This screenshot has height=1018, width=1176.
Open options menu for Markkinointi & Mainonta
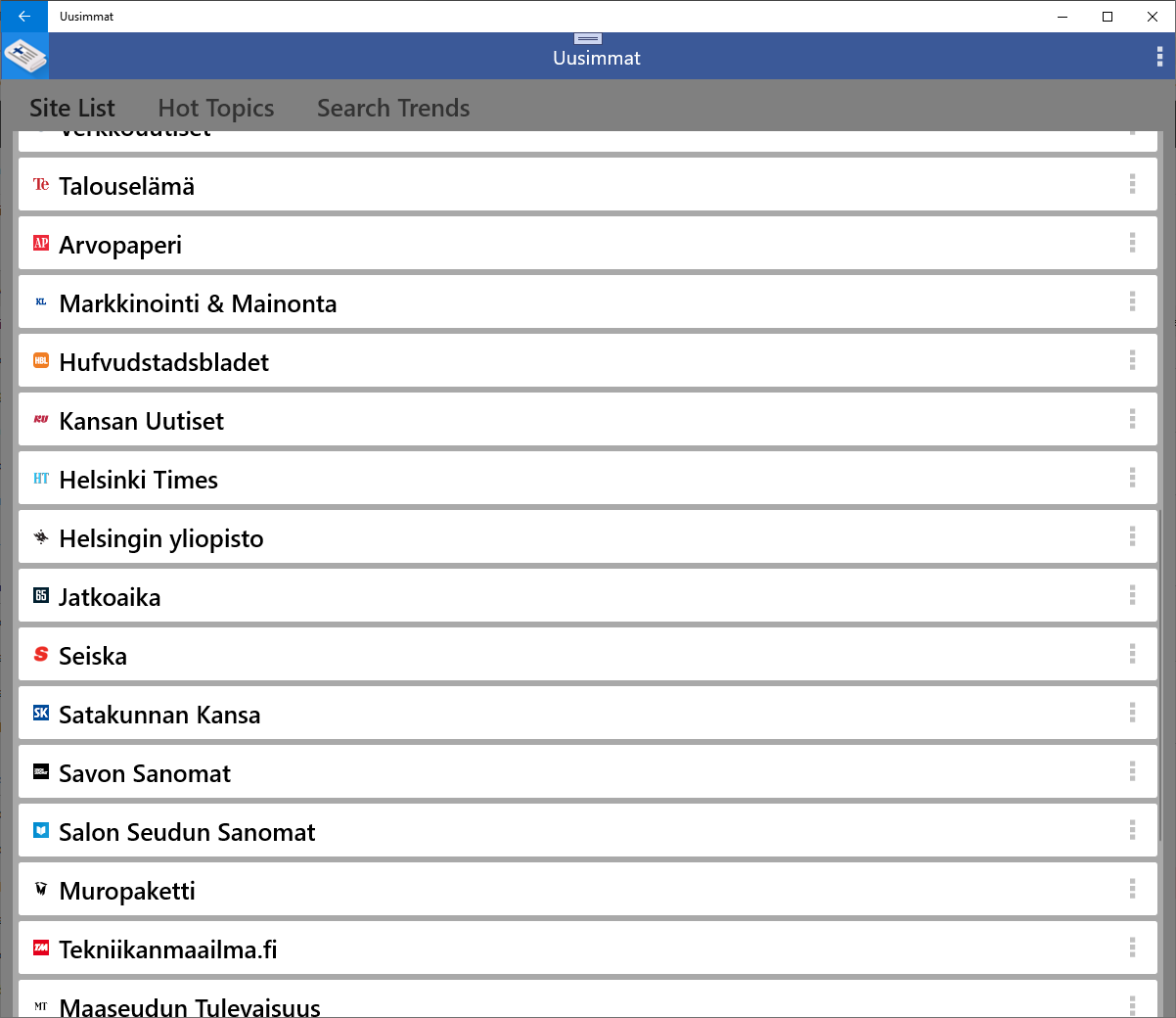1132,301
